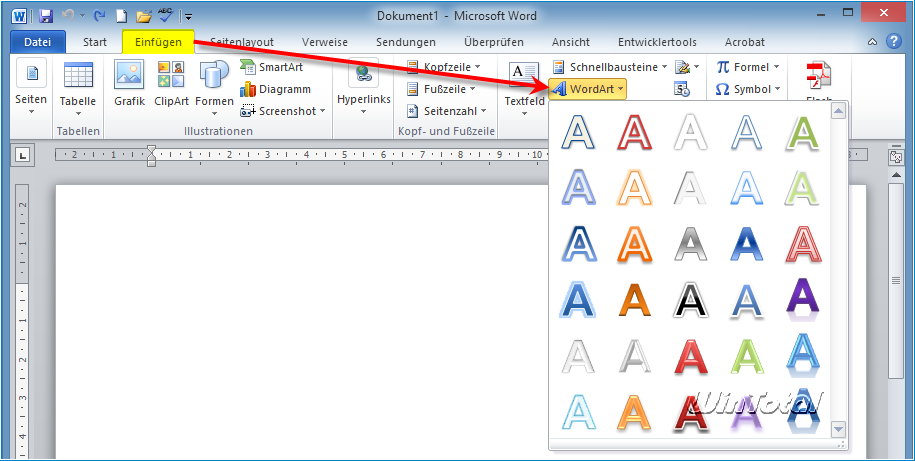Create a new blank document icon
The image size is (915, 461).
tap(121, 16)
